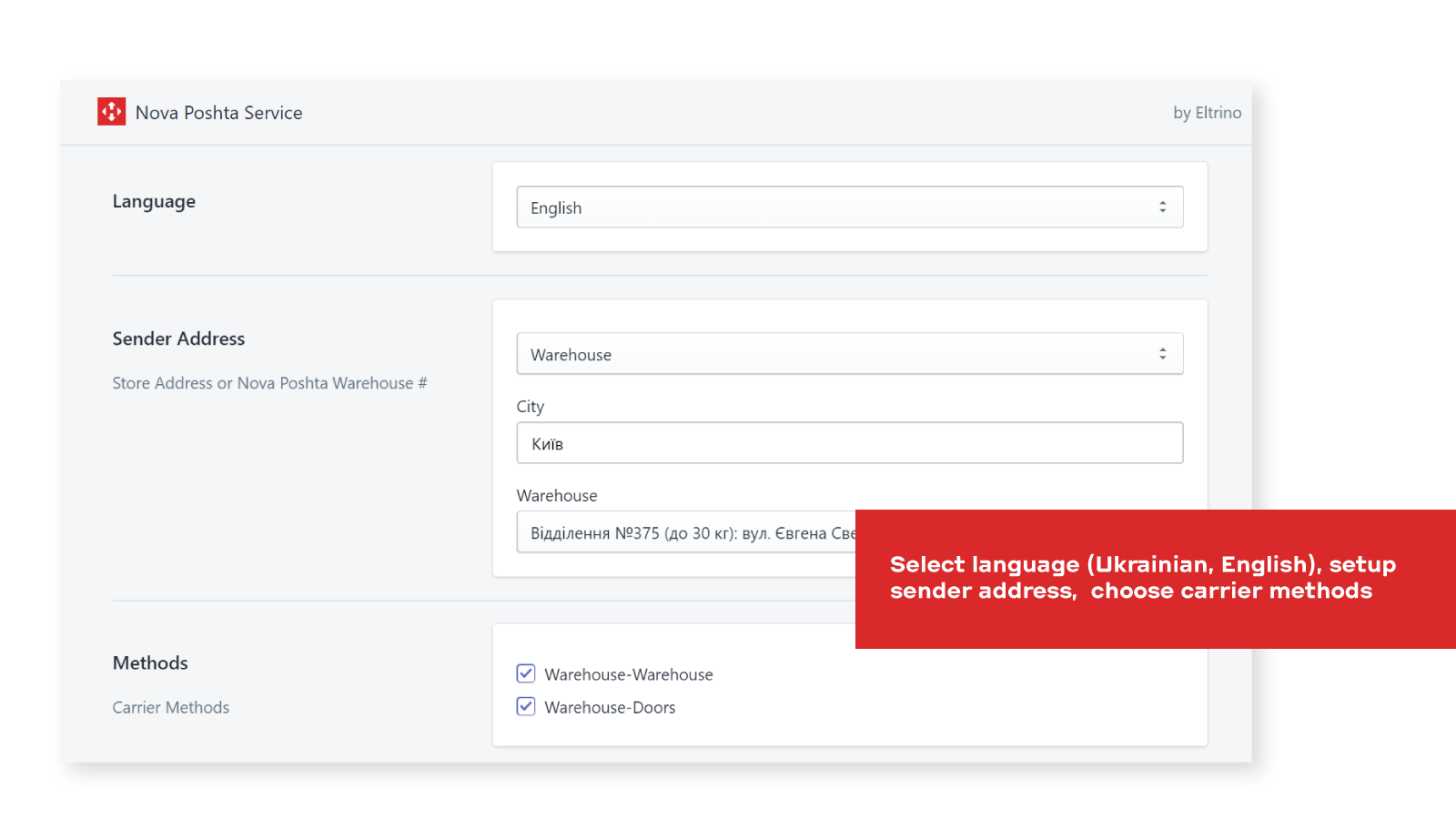This screenshot has width=1456, height=819.
Task: Click the Language section heading
Action: [x=154, y=202]
